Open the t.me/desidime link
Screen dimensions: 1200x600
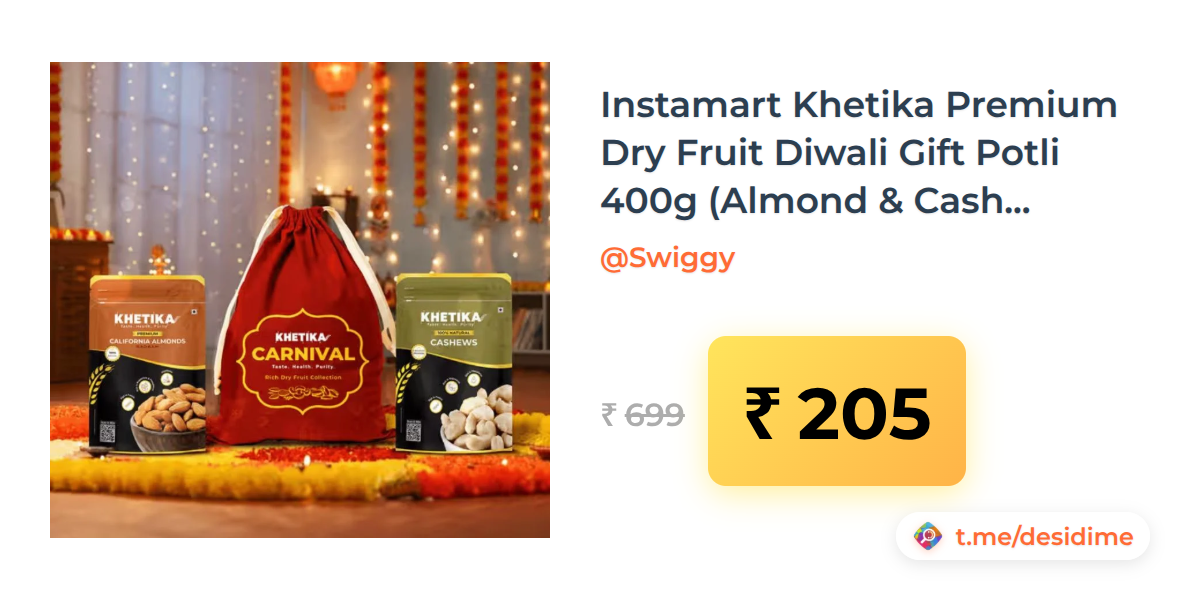1044,538
